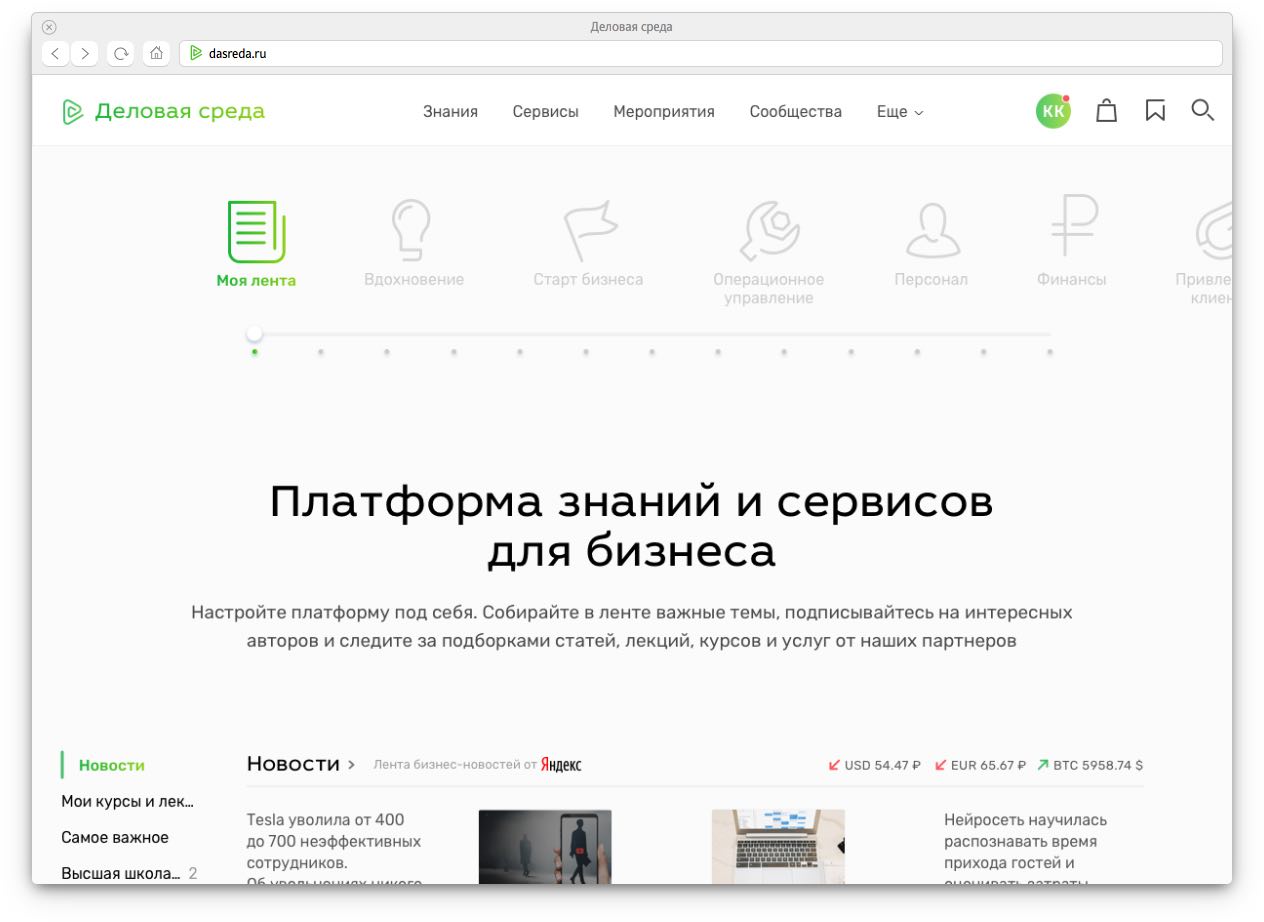Image resolution: width=1264 pixels, height=922 pixels.
Task: Expand the Еще dropdown menu
Action: point(899,112)
